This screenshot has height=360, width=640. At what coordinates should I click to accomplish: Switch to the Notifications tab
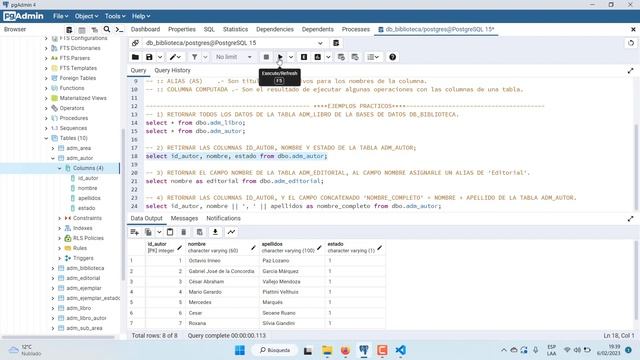(223, 219)
